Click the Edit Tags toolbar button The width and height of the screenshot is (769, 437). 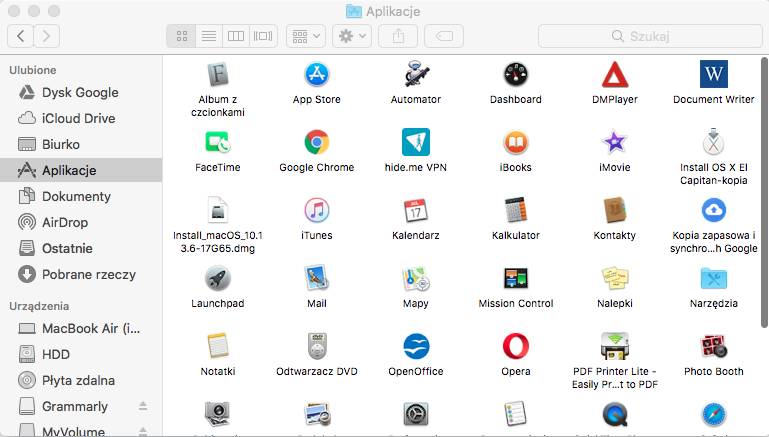(444, 36)
